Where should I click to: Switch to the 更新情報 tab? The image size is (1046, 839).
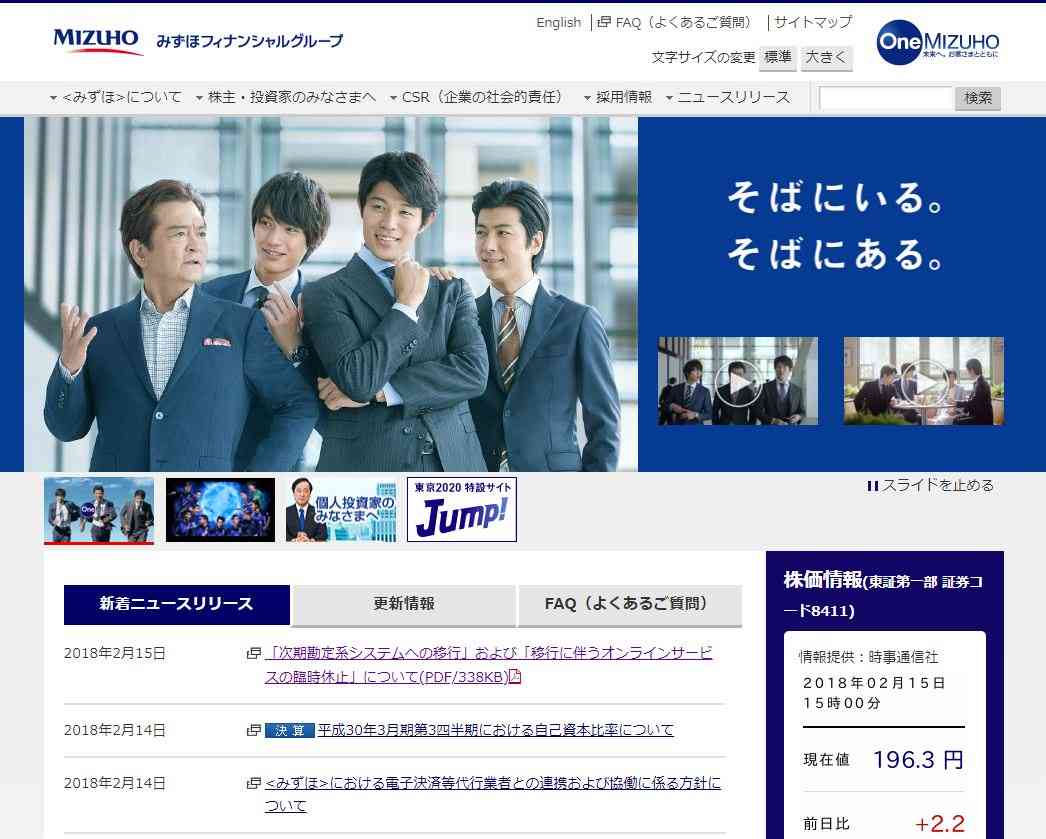pos(404,604)
